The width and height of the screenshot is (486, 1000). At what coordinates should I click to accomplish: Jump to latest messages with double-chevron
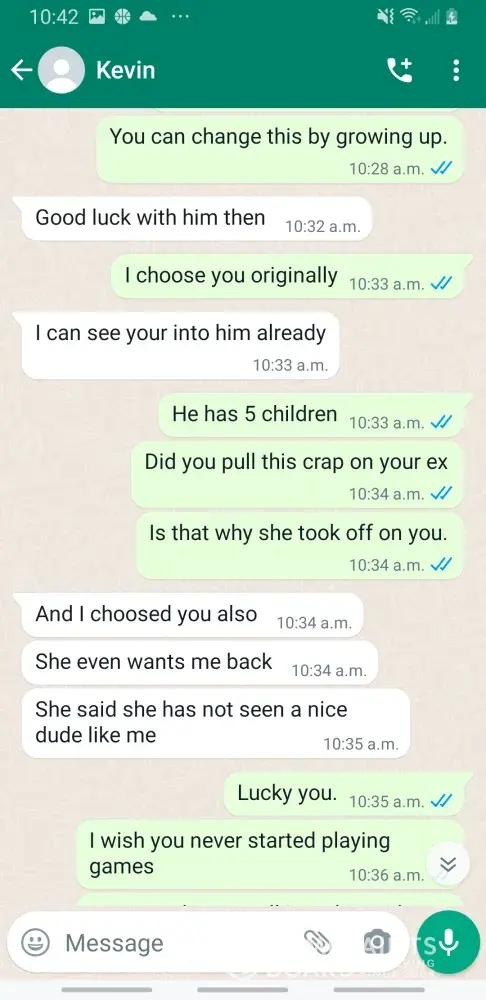tap(448, 864)
